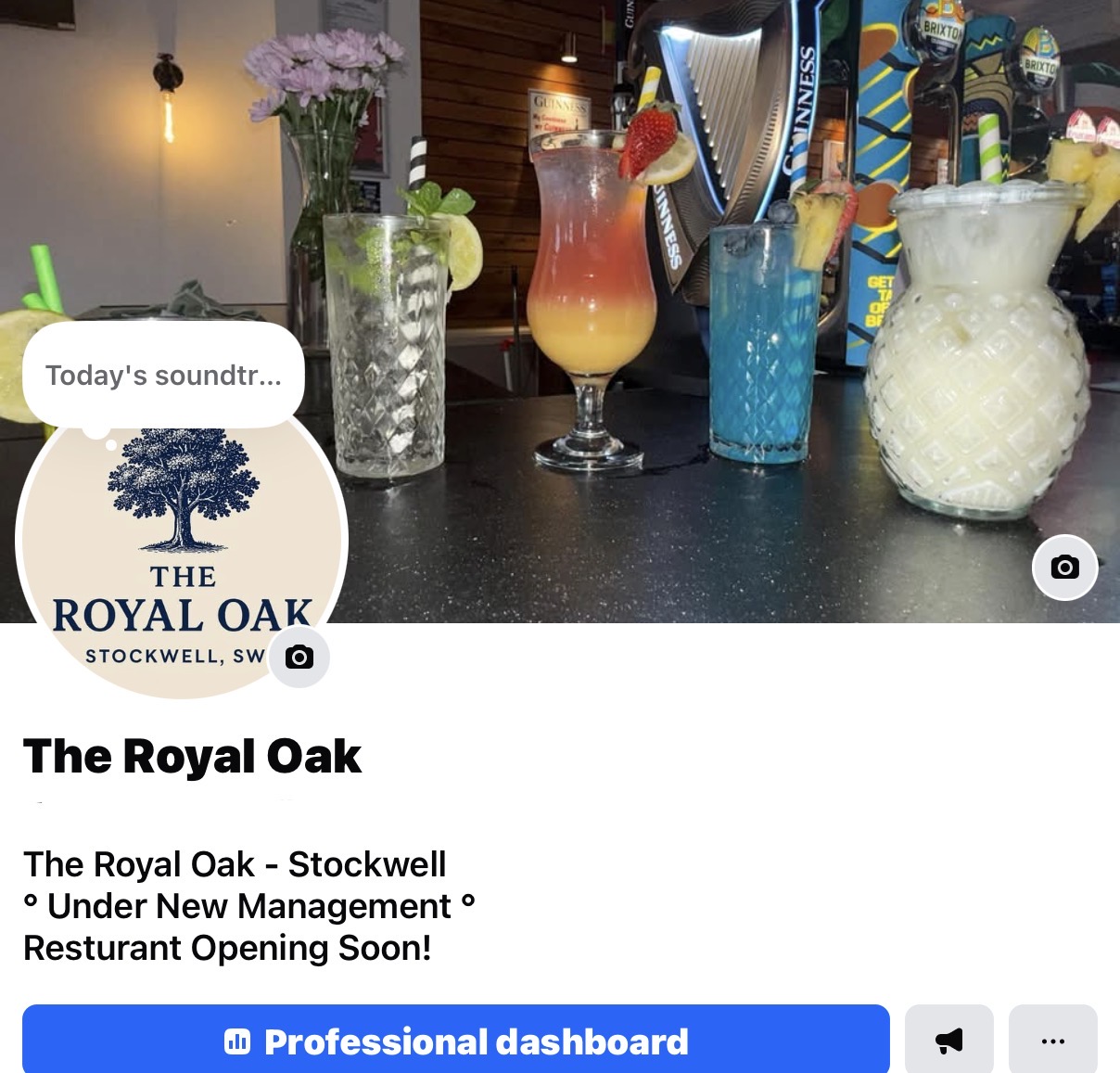Viewport: 1120px width, 1073px height.
Task: Tap the oak tree logo in profile picture
Action: pos(183,490)
